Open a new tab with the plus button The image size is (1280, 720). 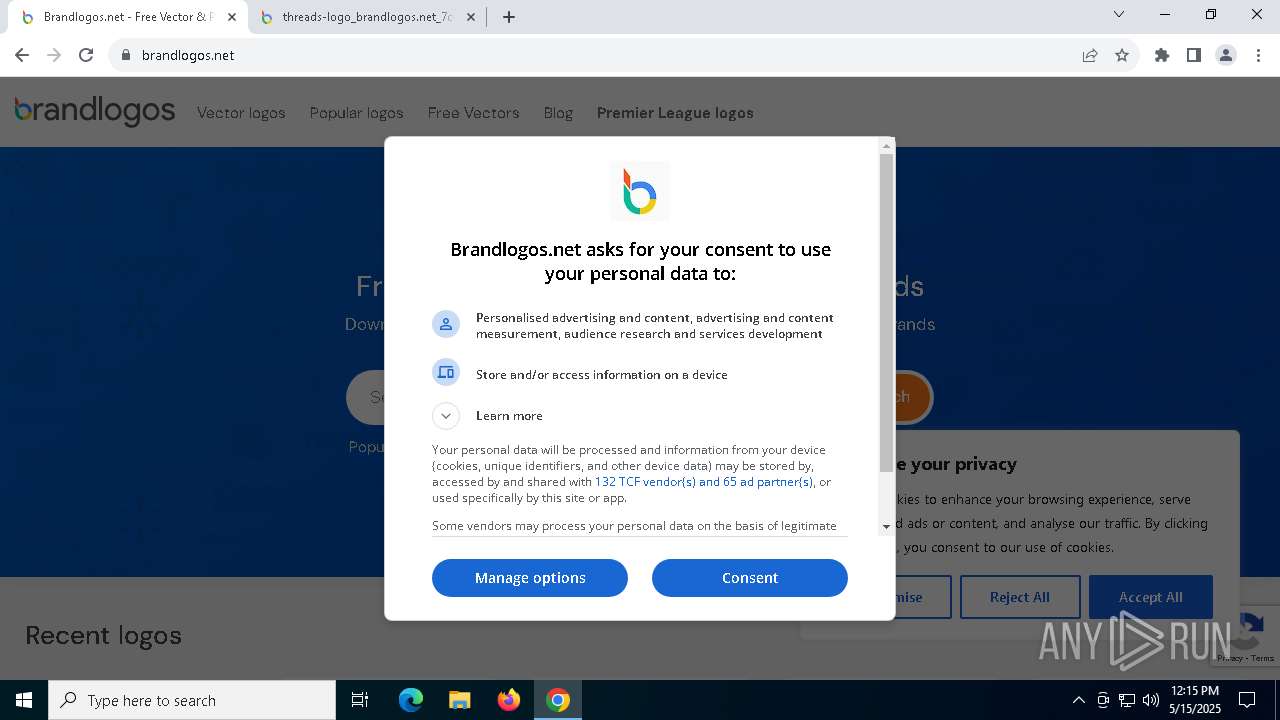[x=509, y=17]
